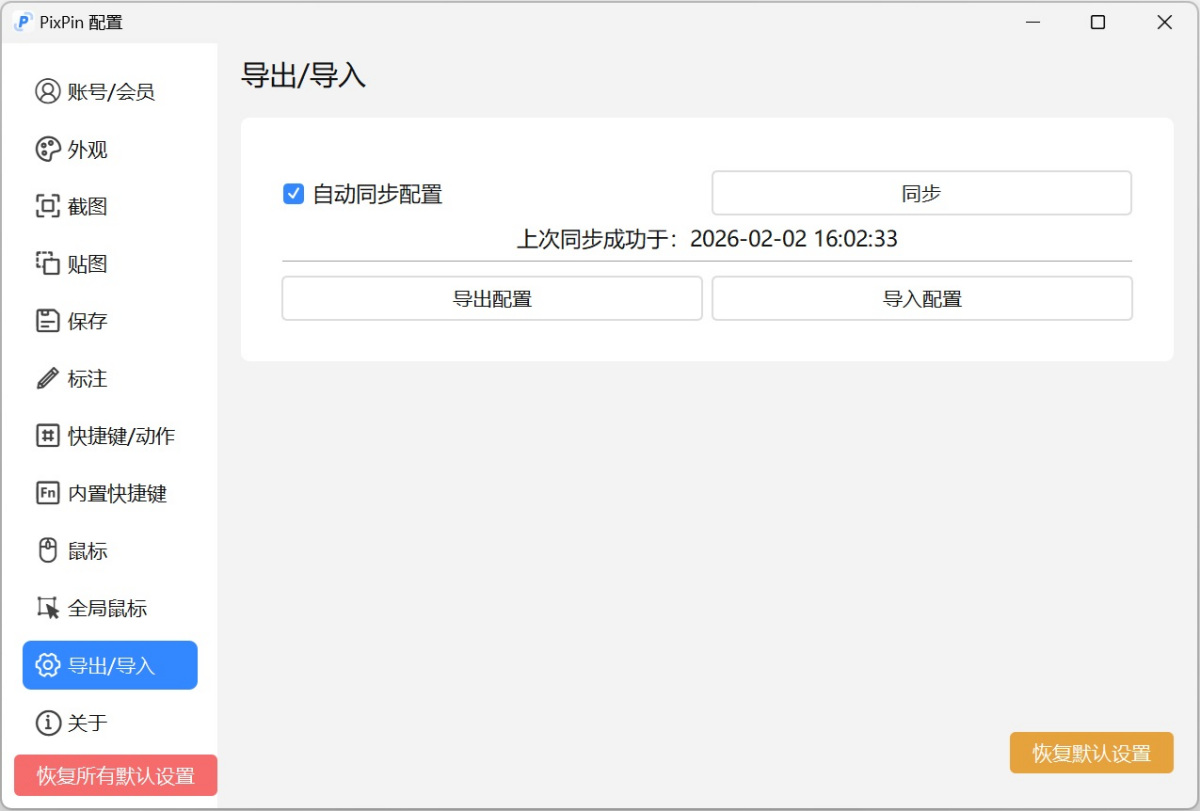Click the 导入配置 button
The height and width of the screenshot is (811, 1200).
pos(921,299)
